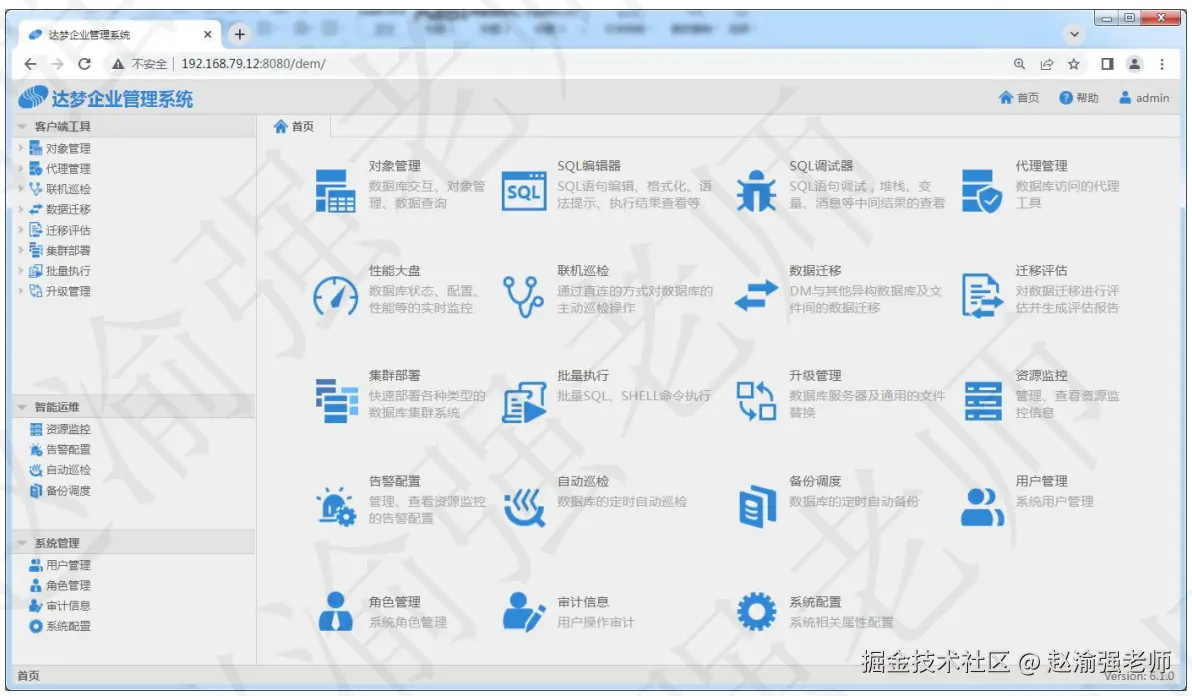This screenshot has height=696, width=1192.
Task: Open the 自动巡检 tile icon
Action: 524,507
